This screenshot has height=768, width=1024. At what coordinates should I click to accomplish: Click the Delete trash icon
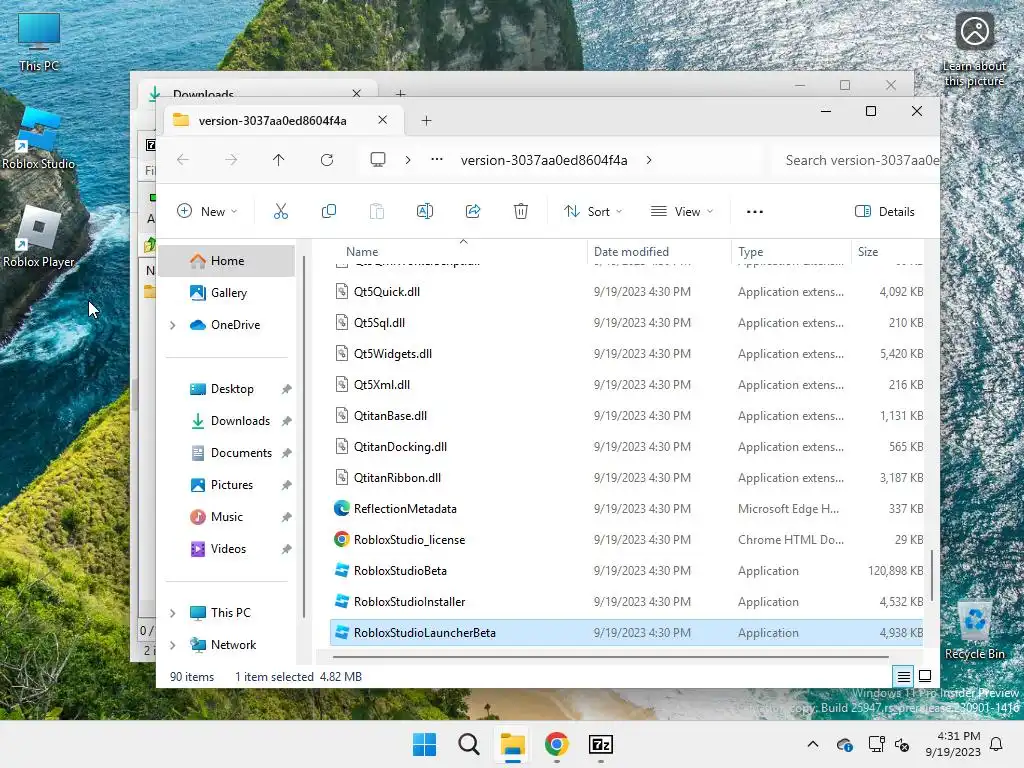(x=520, y=211)
